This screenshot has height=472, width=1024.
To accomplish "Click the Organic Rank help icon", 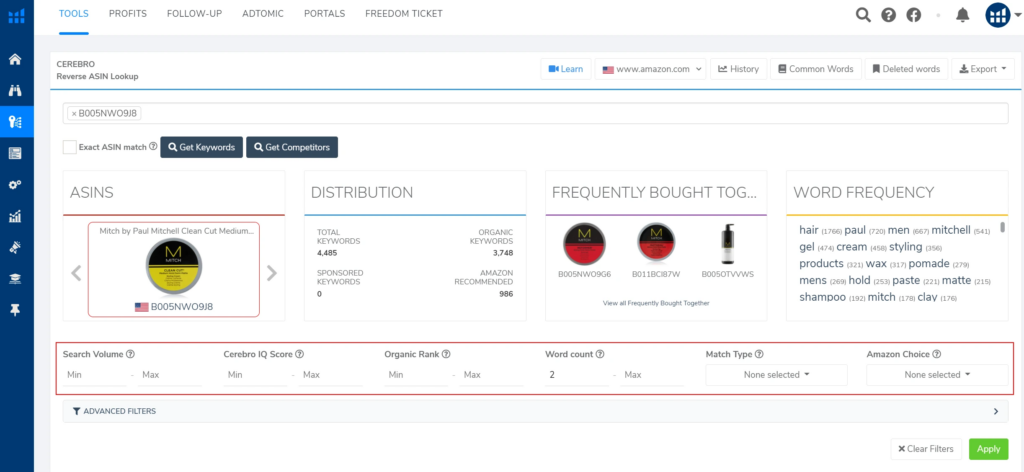I will click(446, 354).
